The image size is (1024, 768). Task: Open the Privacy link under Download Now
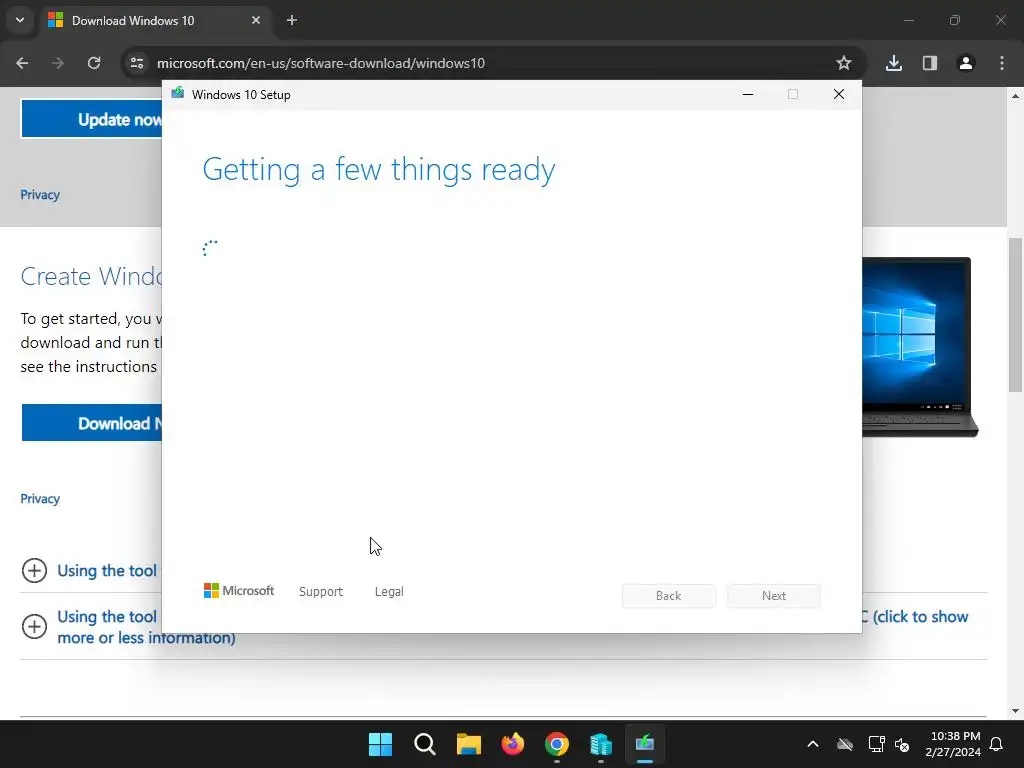pos(40,499)
